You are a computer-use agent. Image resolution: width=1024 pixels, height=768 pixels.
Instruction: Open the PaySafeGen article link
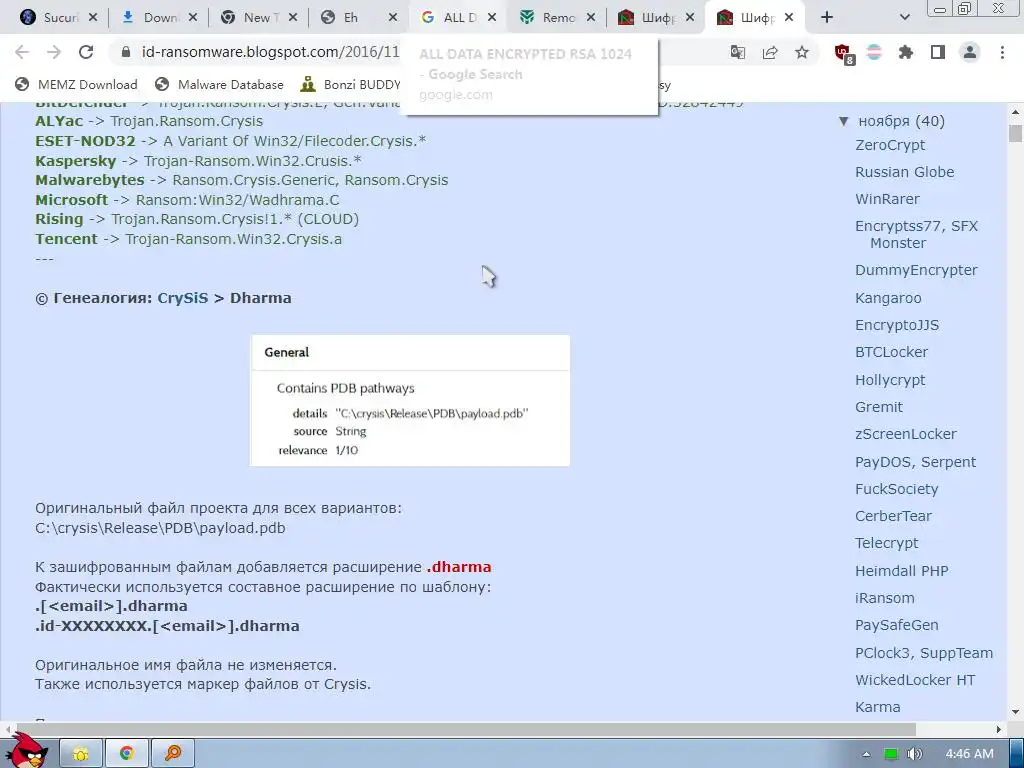[897, 625]
